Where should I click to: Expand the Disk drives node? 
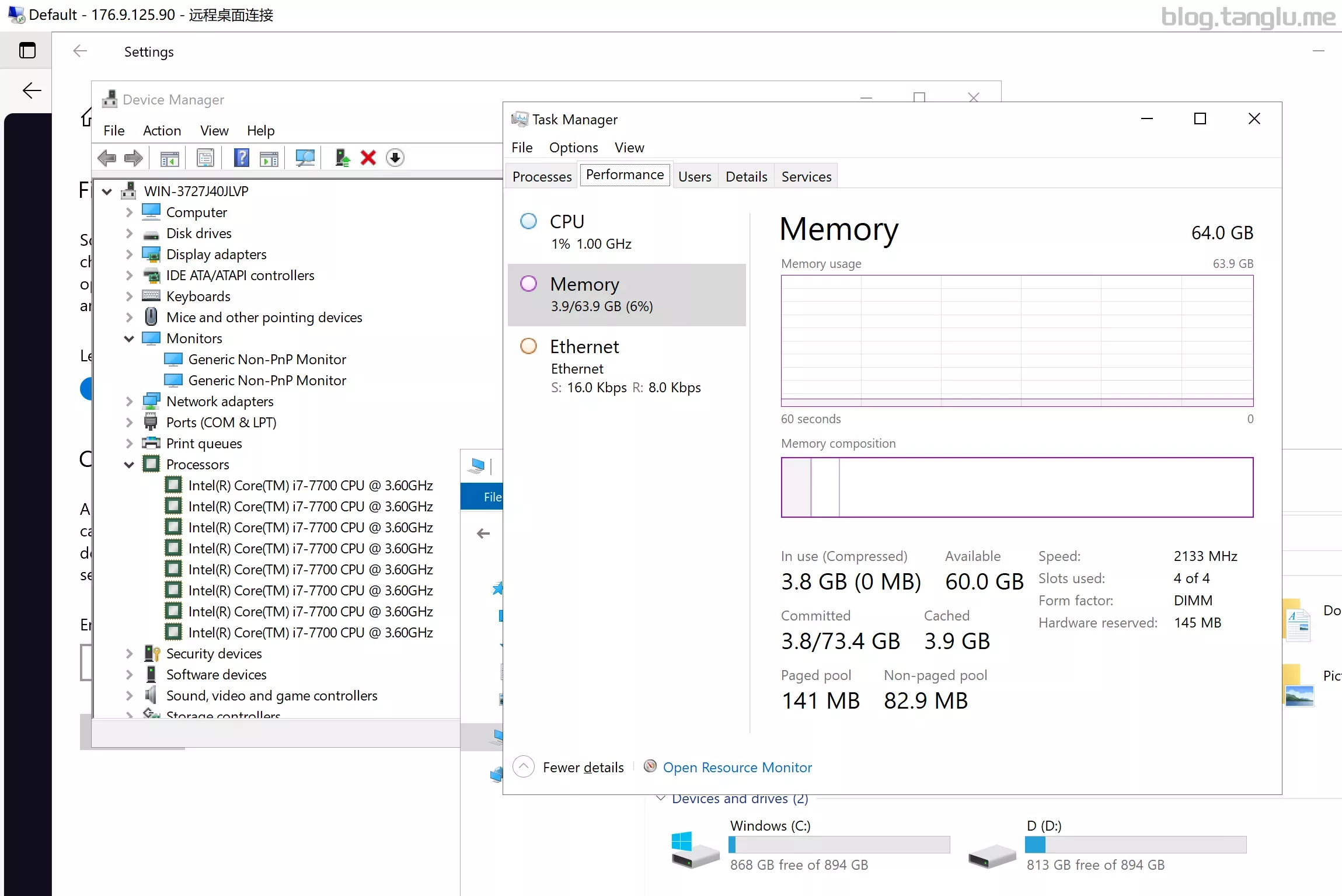(x=130, y=233)
